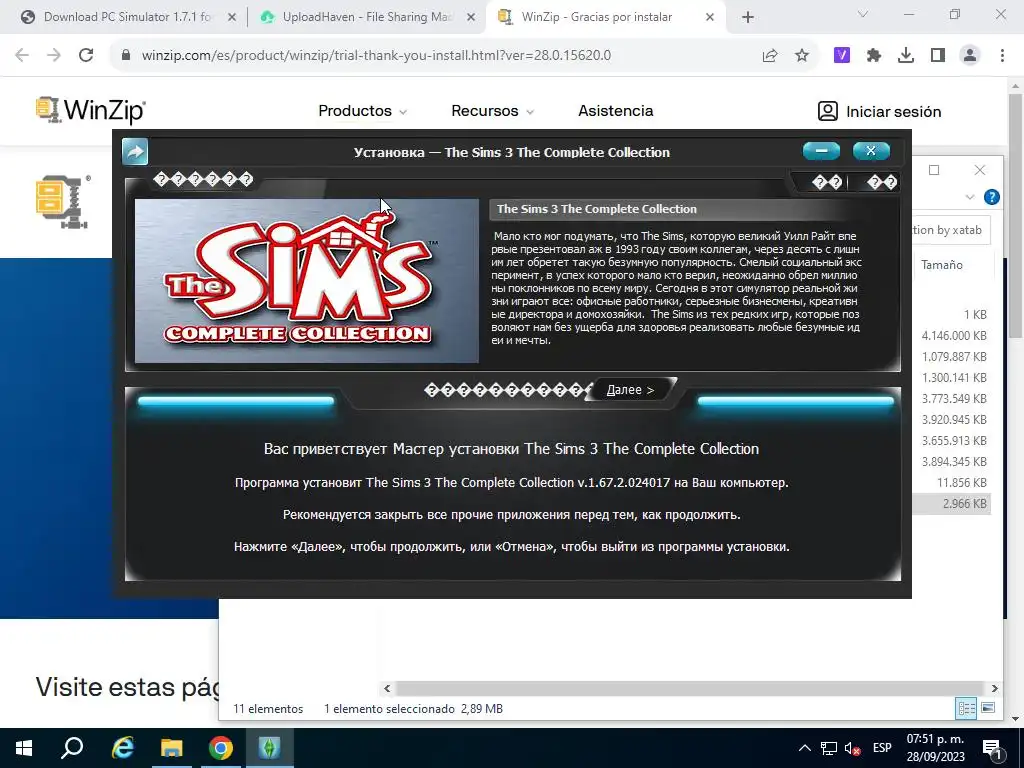Close the Download PC Simulator tab
The width and height of the screenshot is (1024, 768).
[232, 18]
